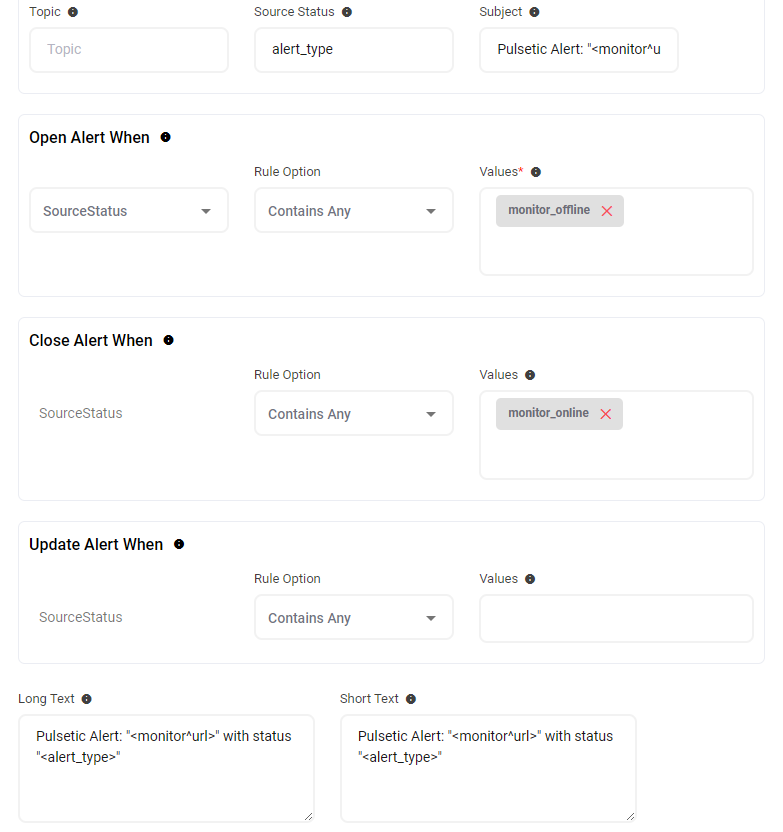Remove the monitor_offline value chip
Image resolution: width=783 pixels, height=832 pixels.
tap(606, 211)
